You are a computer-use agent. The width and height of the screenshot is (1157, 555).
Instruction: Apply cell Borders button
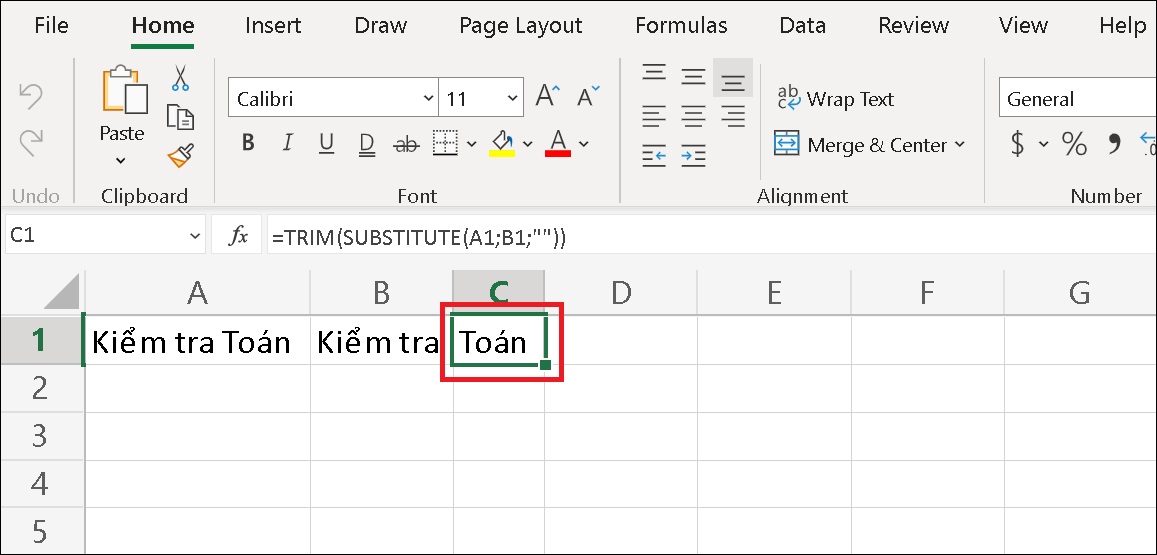445,143
